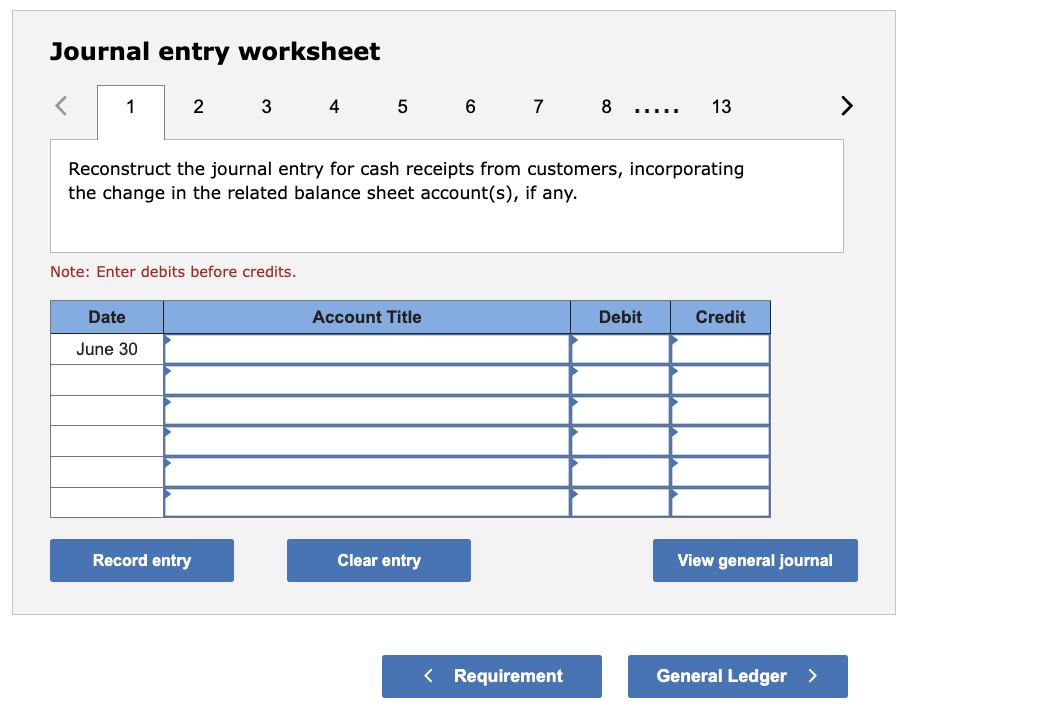The height and width of the screenshot is (712, 1044).
Task: Open Account Title dropdown in June 30 row
Action: coord(367,349)
